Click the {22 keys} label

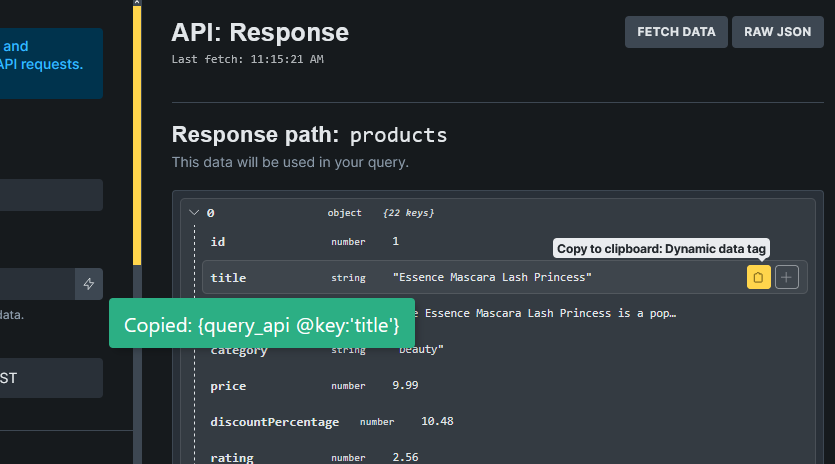(408, 213)
